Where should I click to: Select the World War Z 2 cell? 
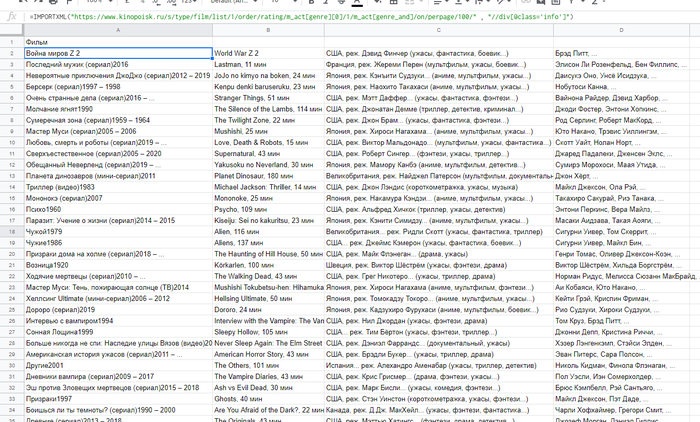point(267,53)
